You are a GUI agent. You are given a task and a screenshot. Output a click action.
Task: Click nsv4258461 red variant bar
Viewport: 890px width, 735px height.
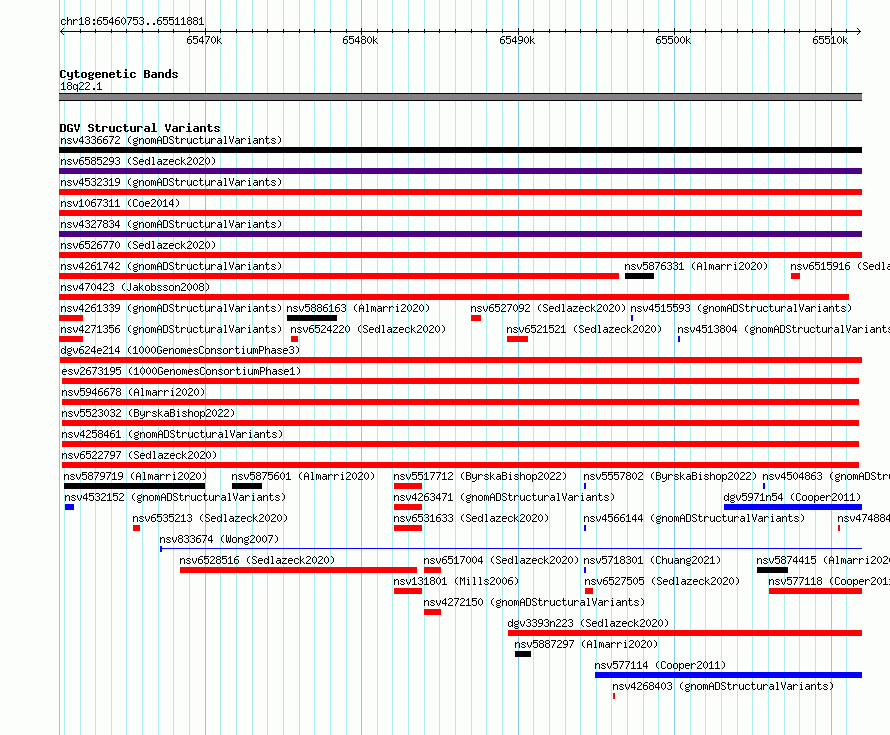[x=460, y=444]
